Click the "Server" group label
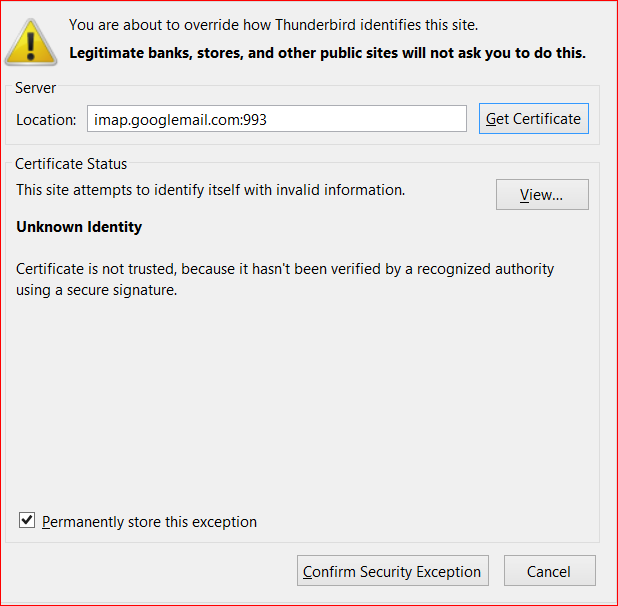The image size is (618, 606). pyautogui.click(x=36, y=88)
